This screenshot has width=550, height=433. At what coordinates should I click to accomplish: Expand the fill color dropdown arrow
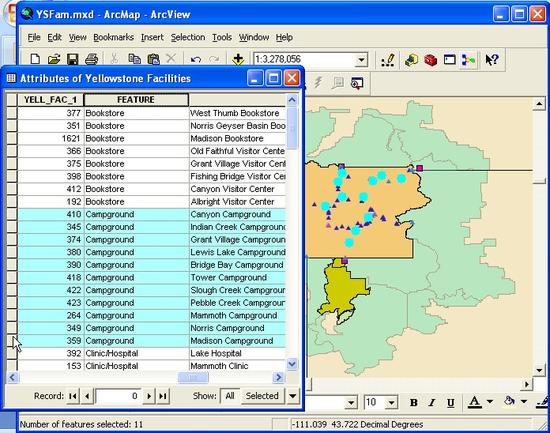524,402
